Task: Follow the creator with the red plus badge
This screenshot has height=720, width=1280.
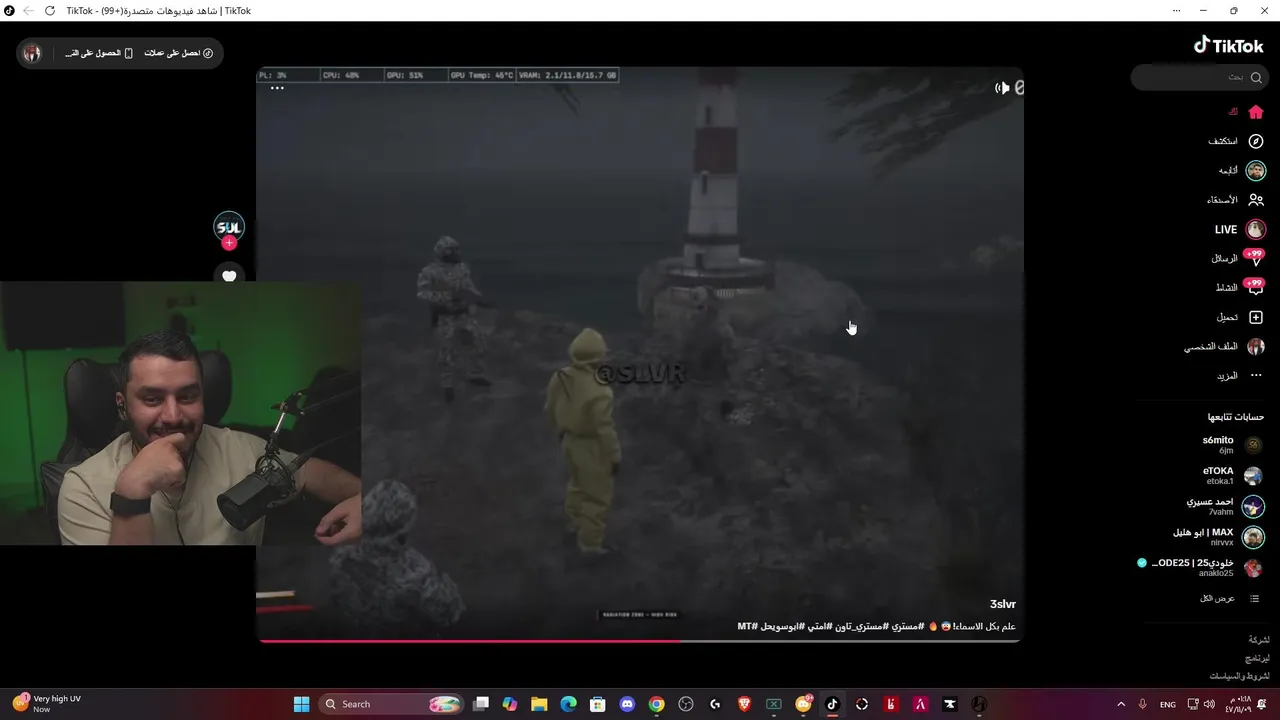Action: (x=229, y=243)
